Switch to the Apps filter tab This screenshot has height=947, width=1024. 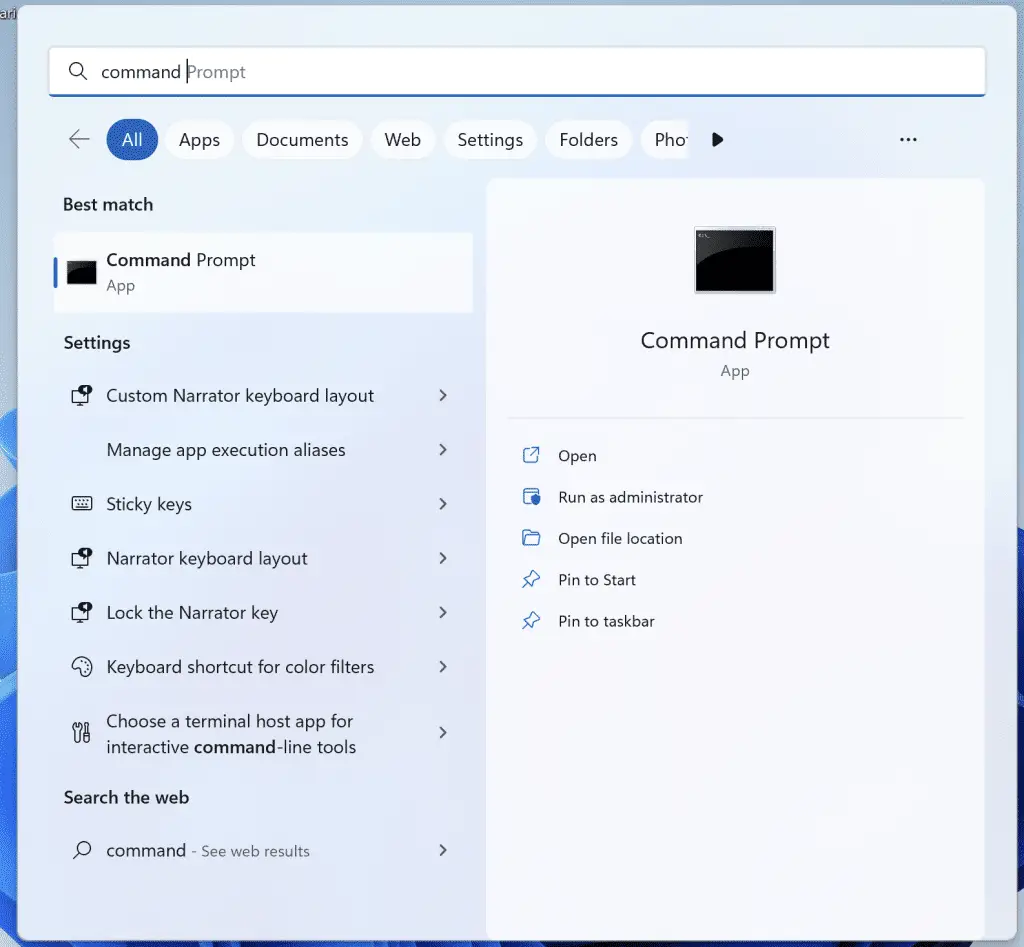[199, 140]
